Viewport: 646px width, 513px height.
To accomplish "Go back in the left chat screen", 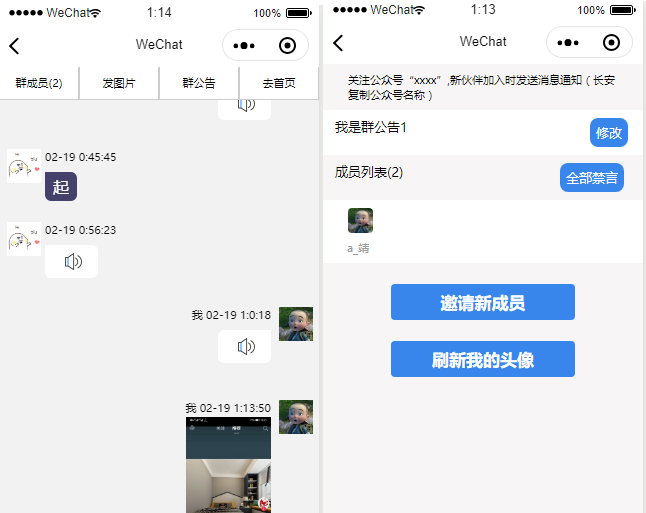I will 14,46.
